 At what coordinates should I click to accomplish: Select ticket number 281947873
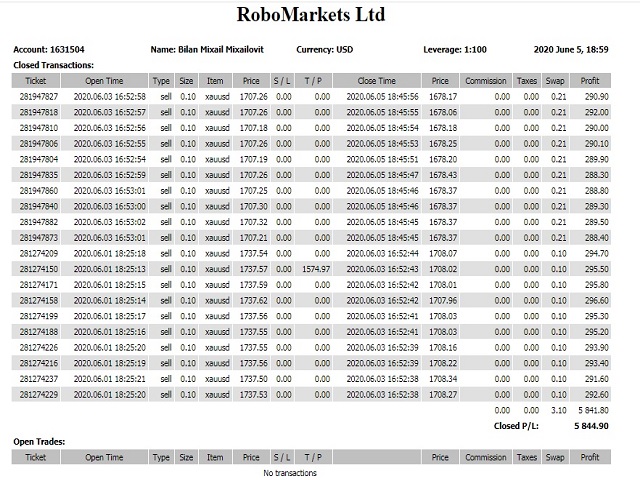[39, 238]
